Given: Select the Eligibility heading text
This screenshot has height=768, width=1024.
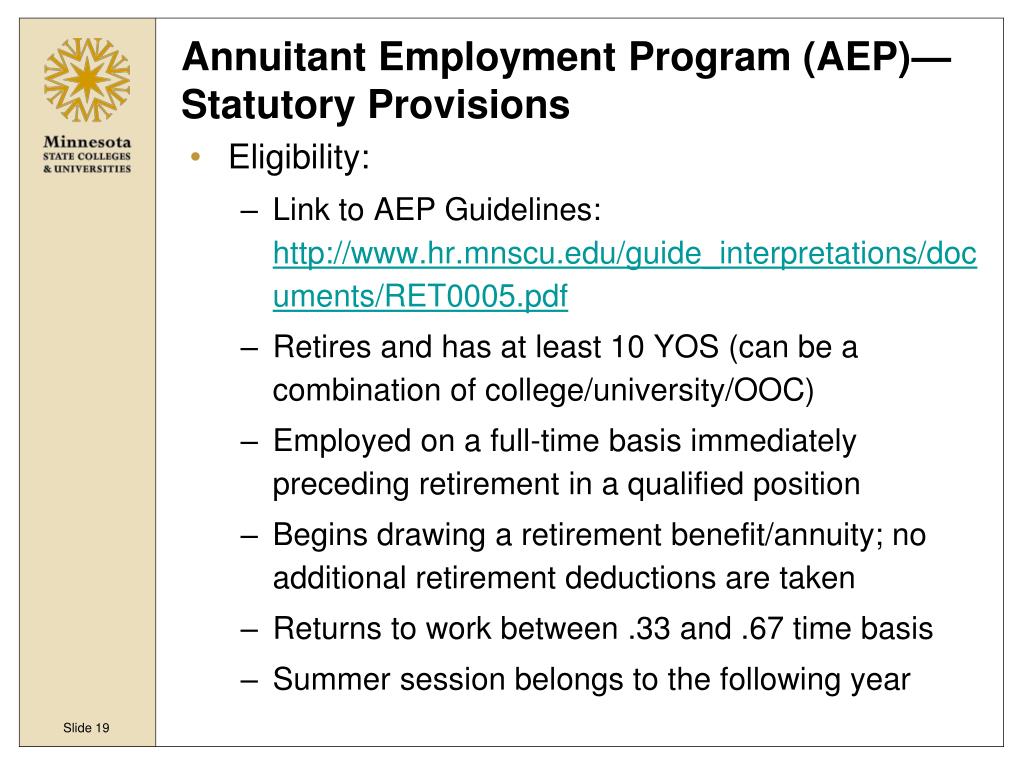Looking at the screenshot, I should pos(299,157).
